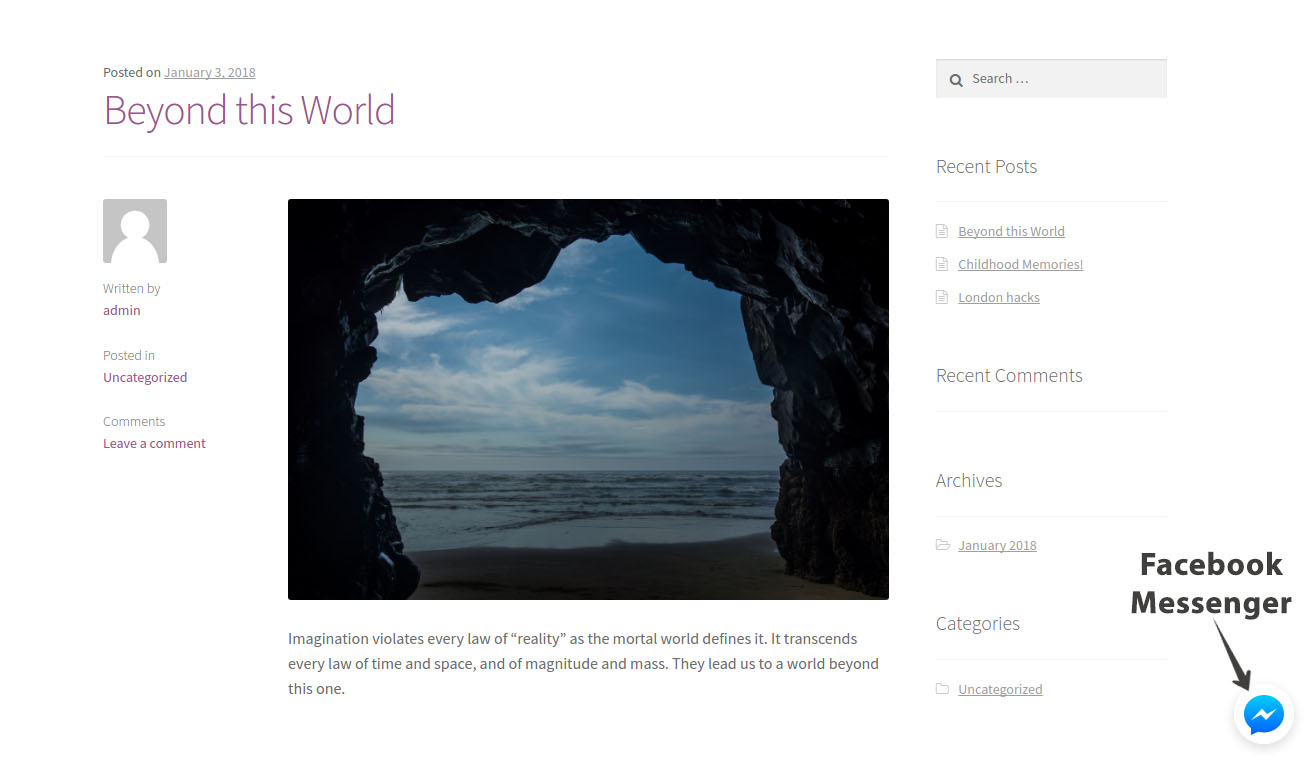Click the cave and ocean featured image
Image resolution: width=1316 pixels, height=768 pixels.
click(x=588, y=399)
